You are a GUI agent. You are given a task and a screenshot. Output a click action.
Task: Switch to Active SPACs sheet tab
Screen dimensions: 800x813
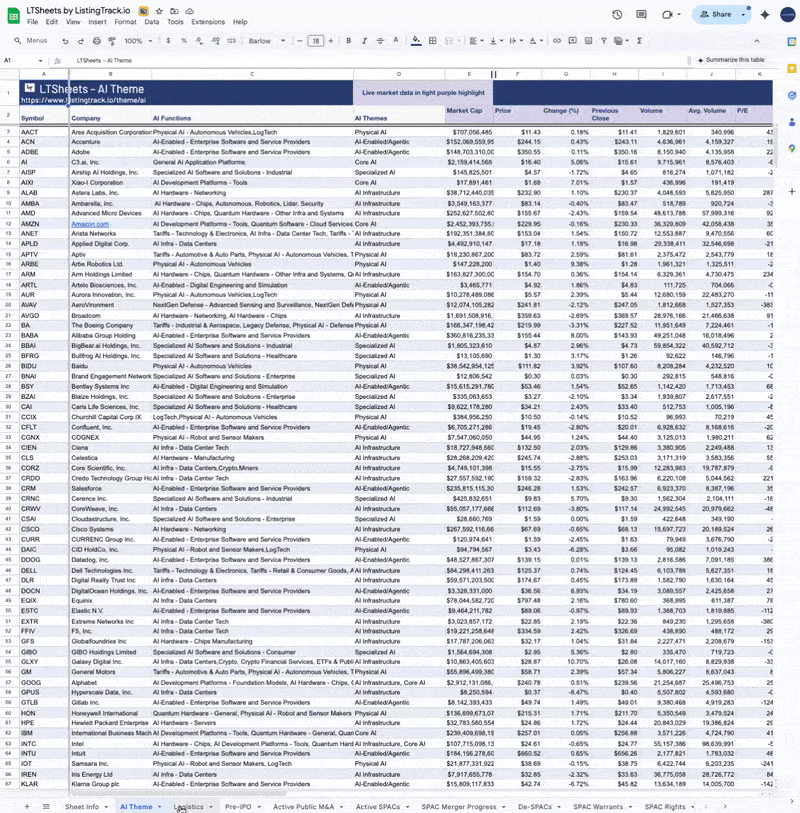[x=377, y=807]
